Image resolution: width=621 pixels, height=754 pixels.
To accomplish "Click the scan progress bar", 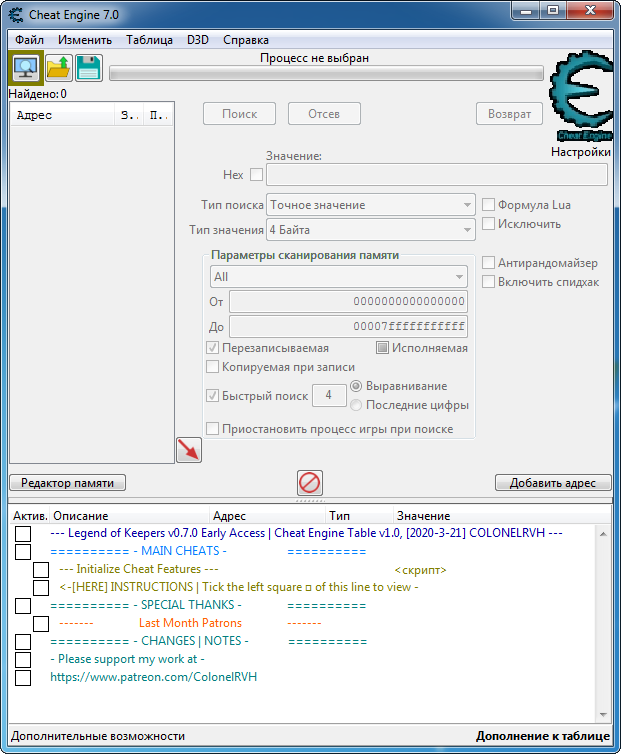I will point(326,73).
